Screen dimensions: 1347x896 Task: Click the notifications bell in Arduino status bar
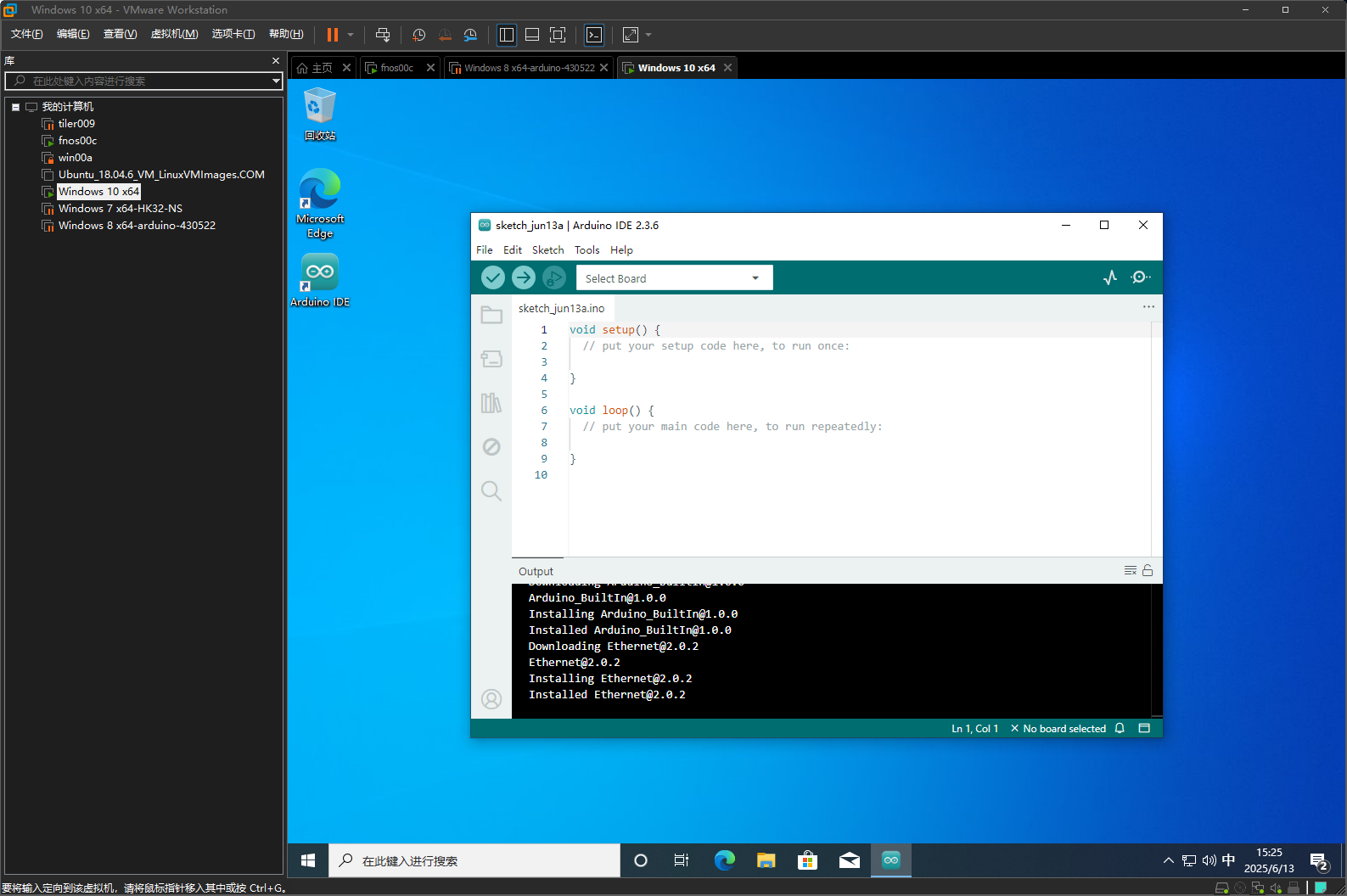click(1120, 728)
